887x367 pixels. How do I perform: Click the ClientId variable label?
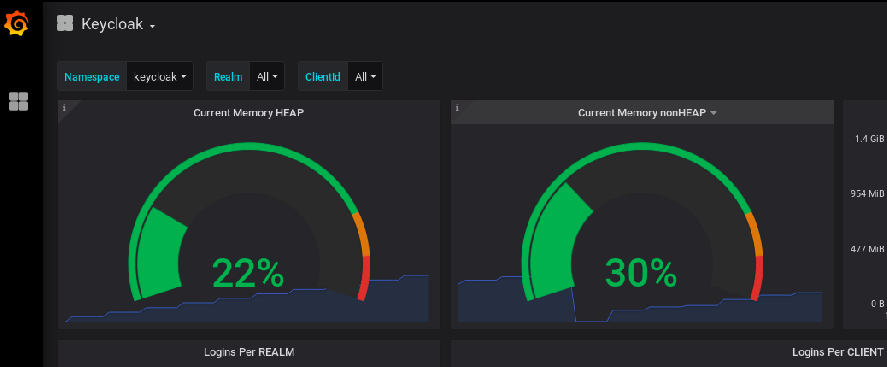(x=323, y=77)
